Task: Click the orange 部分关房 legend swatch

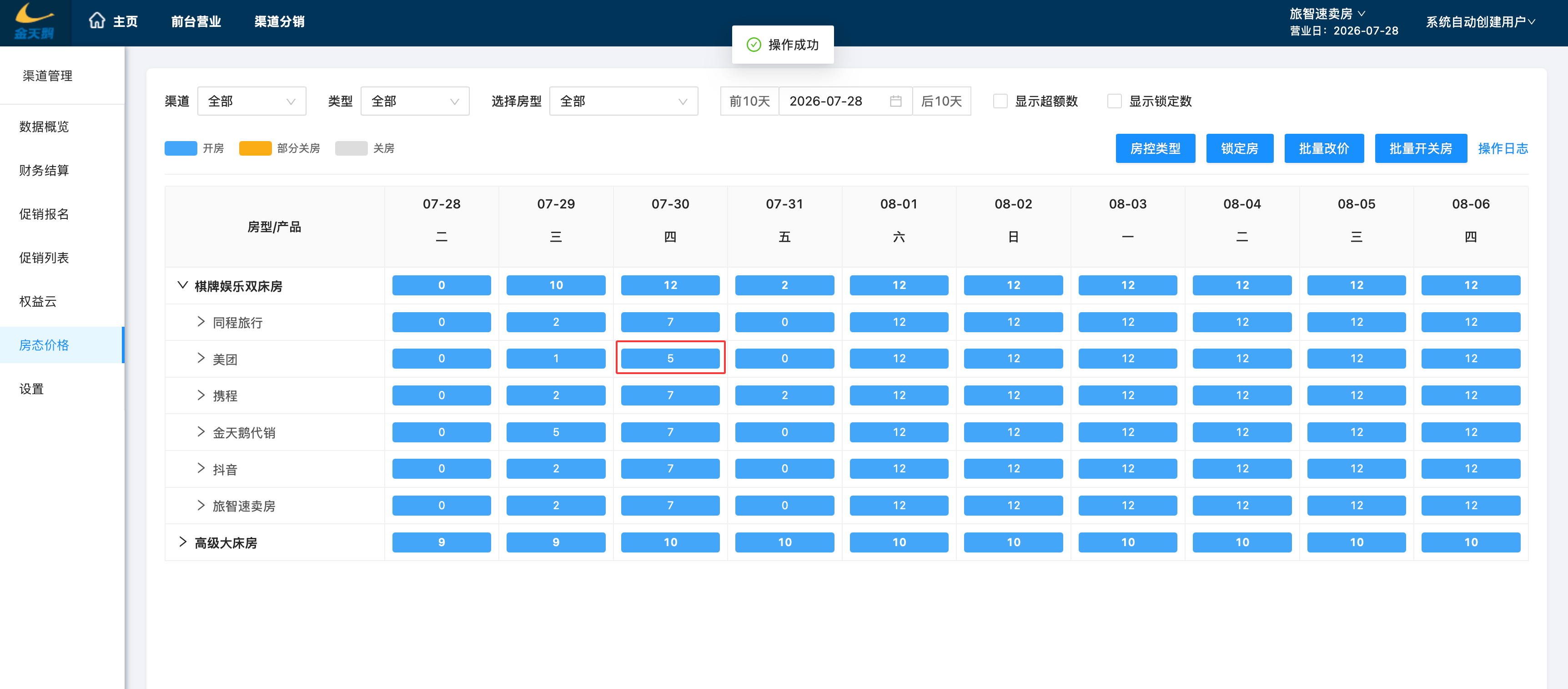Action: click(x=255, y=149)
